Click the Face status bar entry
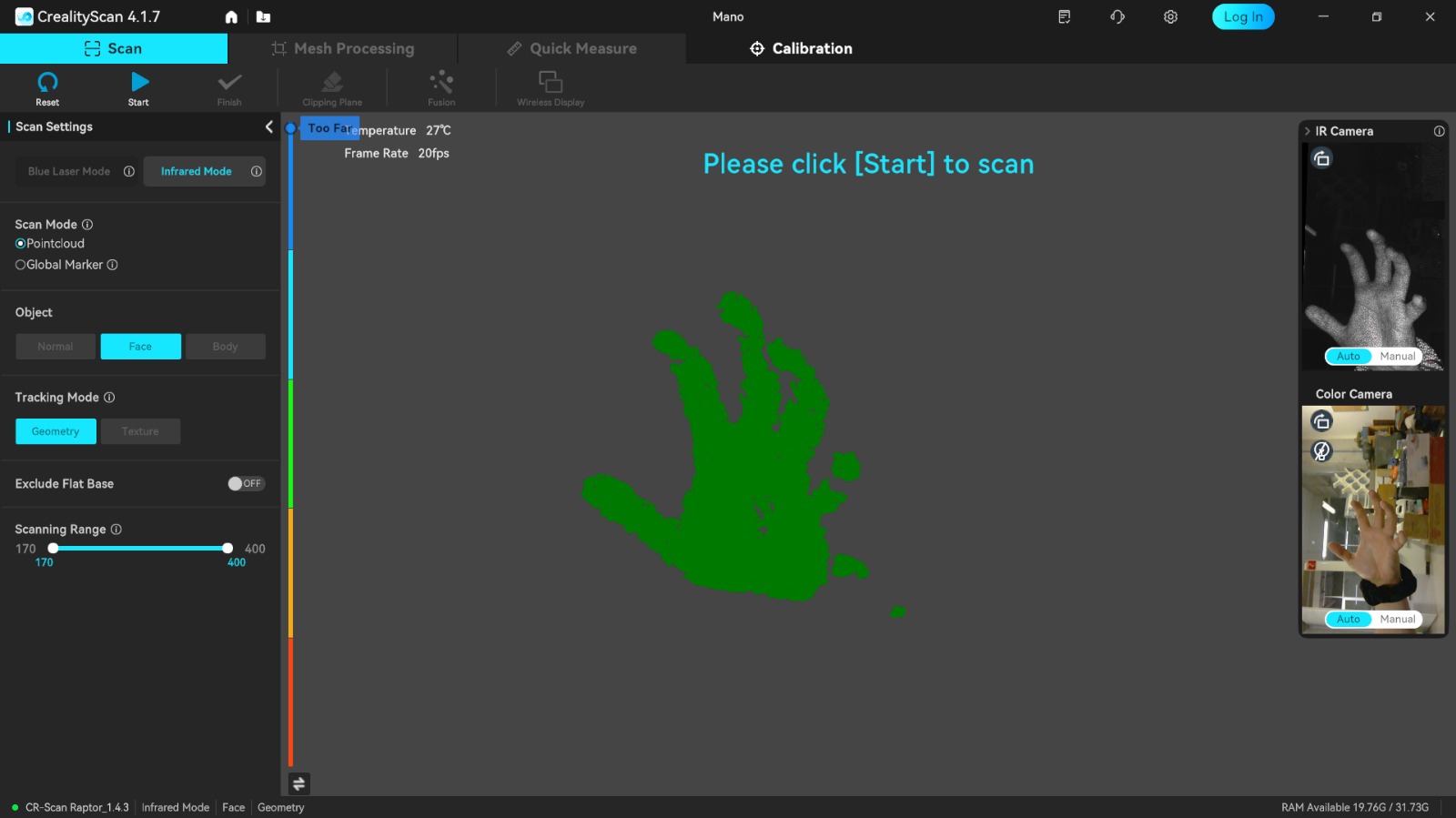 tap(234, 807)
